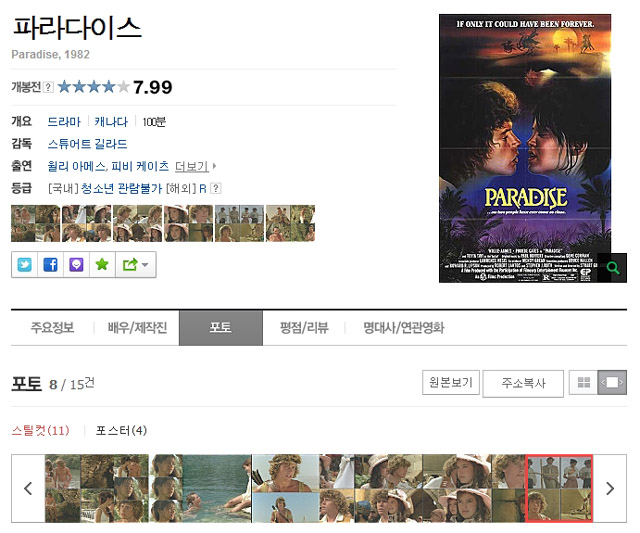This screenshot has height=533, width=640.
Task: Click the 주소복사 button
Action: click(x=523, y=383)
